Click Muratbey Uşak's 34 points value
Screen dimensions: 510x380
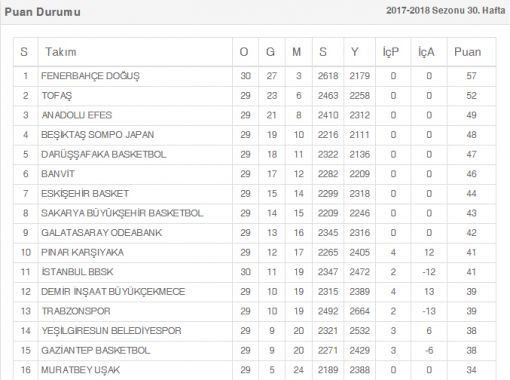pyautogui.click(x=471, y=370)
